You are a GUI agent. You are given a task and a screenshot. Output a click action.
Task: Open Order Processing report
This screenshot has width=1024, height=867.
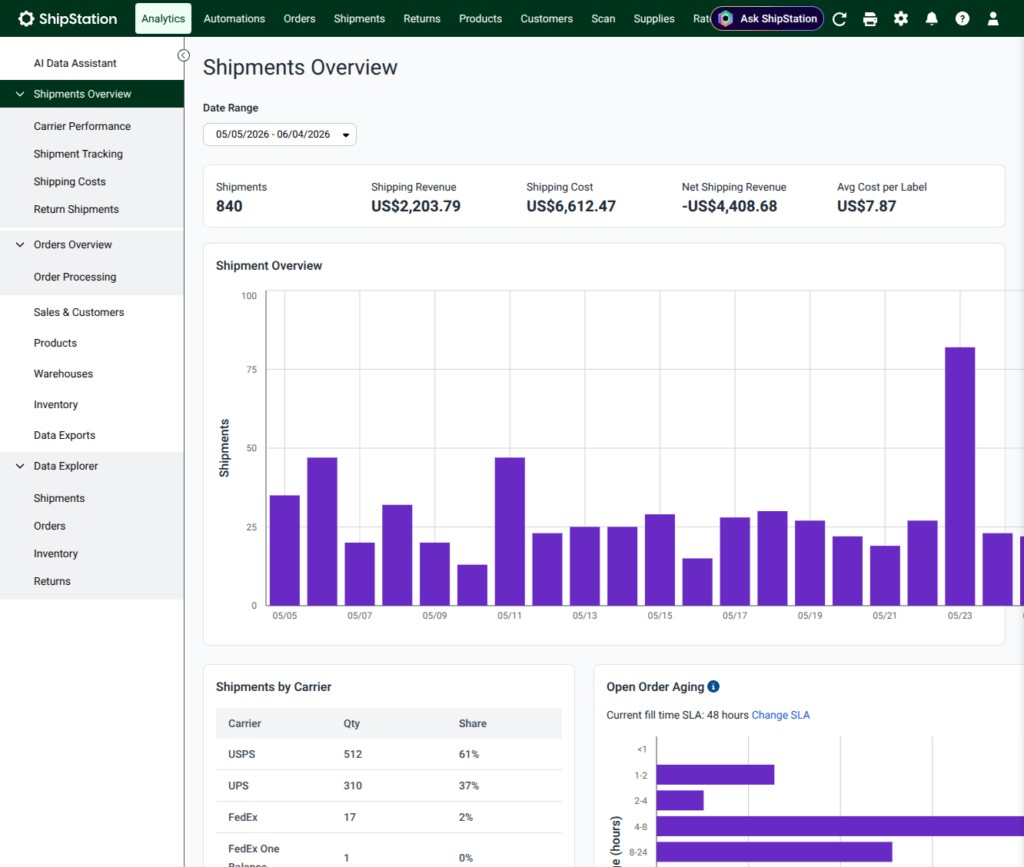pos(74,277)
